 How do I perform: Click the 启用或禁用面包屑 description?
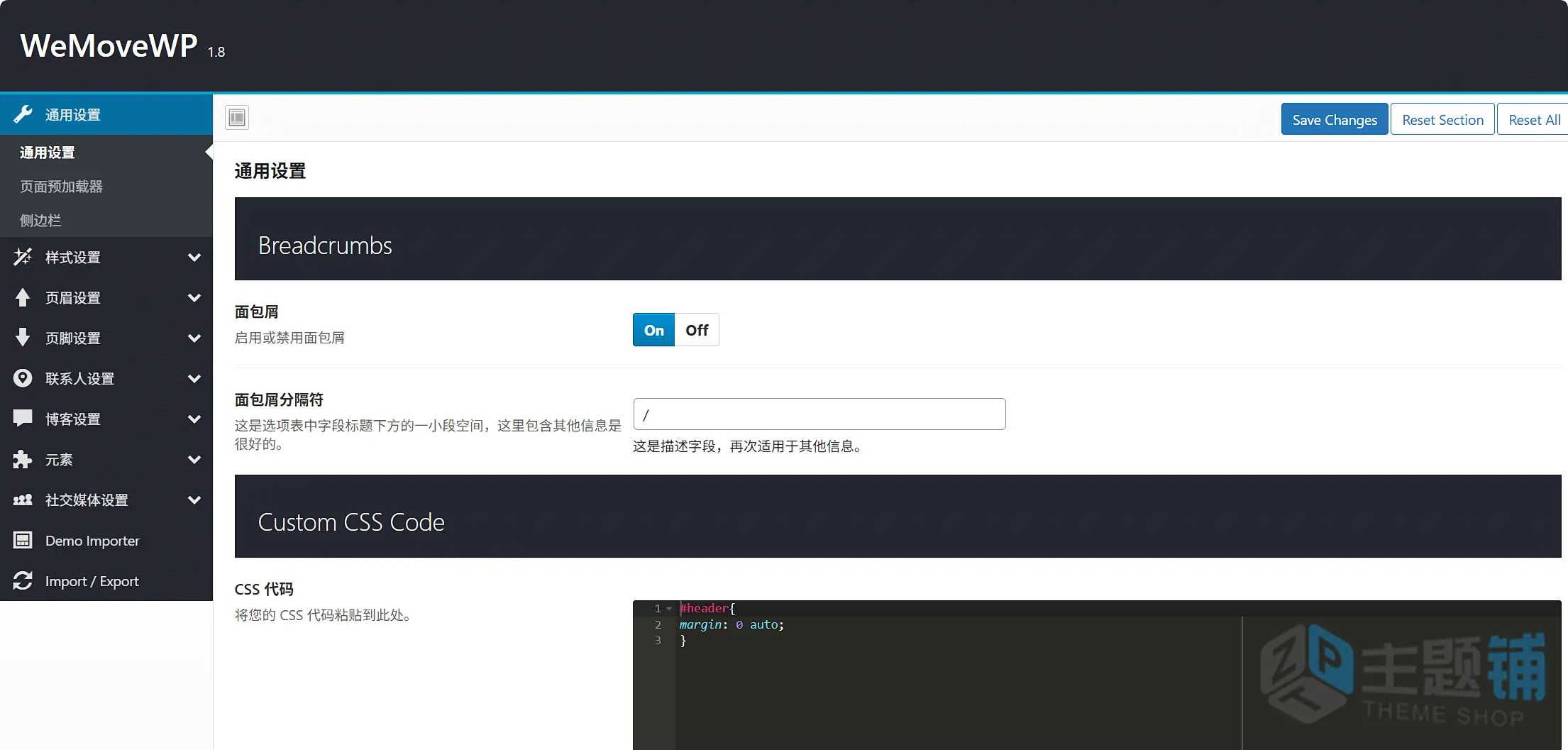tap(289, 338)
